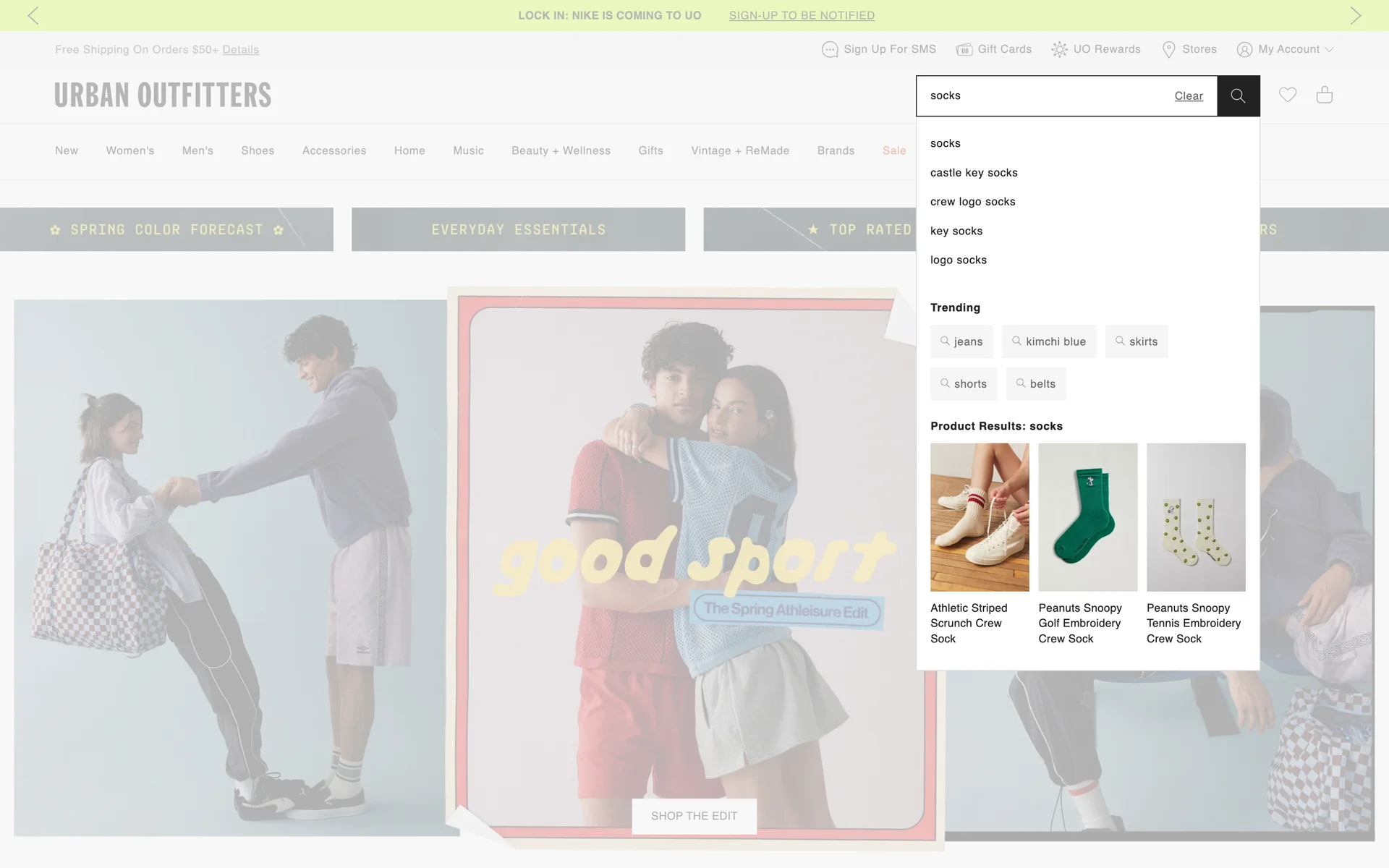Expand the My Account dropdown
The width and height of the screenshot is (1389, 868).
pos(1285,49)
